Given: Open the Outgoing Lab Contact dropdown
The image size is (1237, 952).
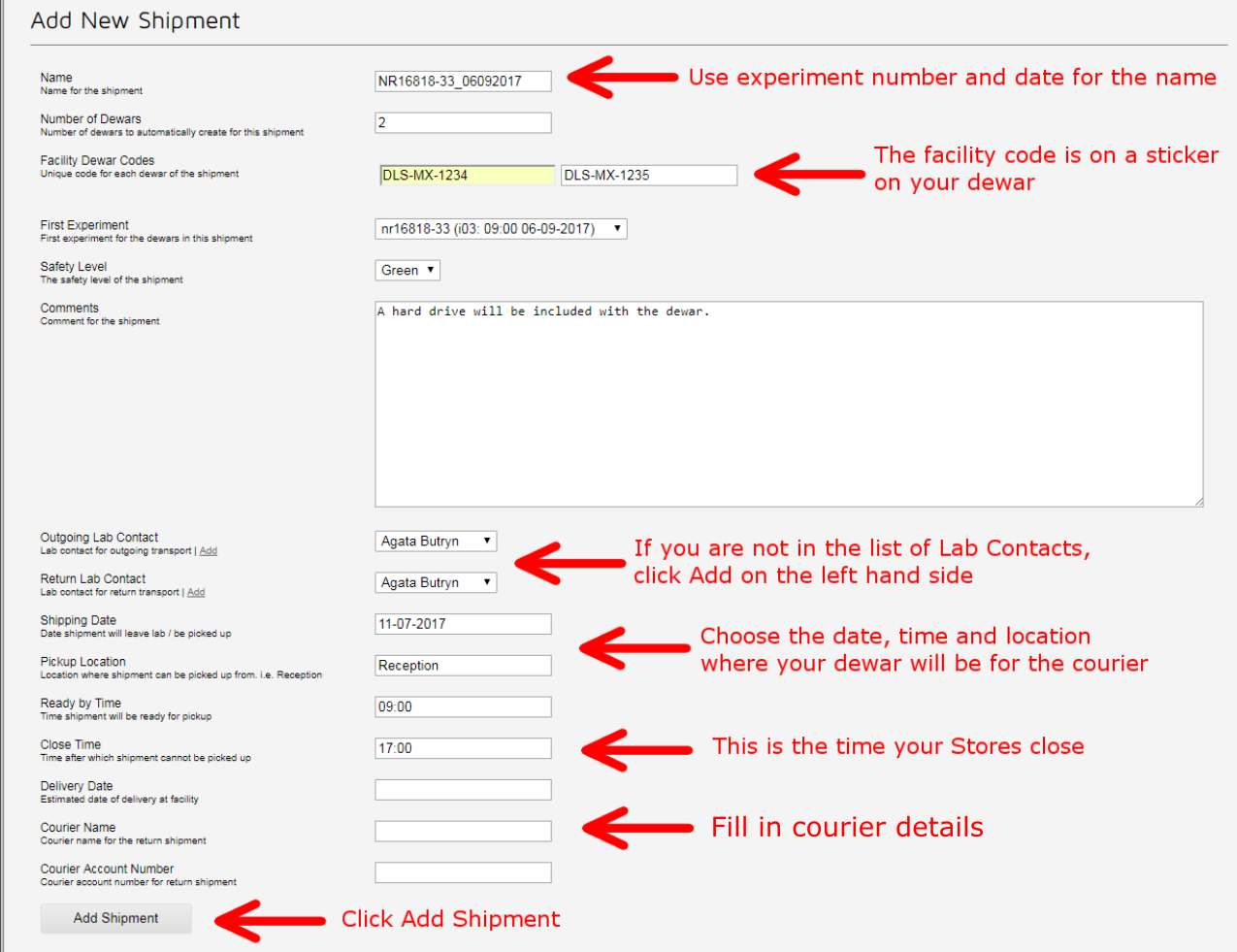Looking at the screenshot, I should 436,542.
